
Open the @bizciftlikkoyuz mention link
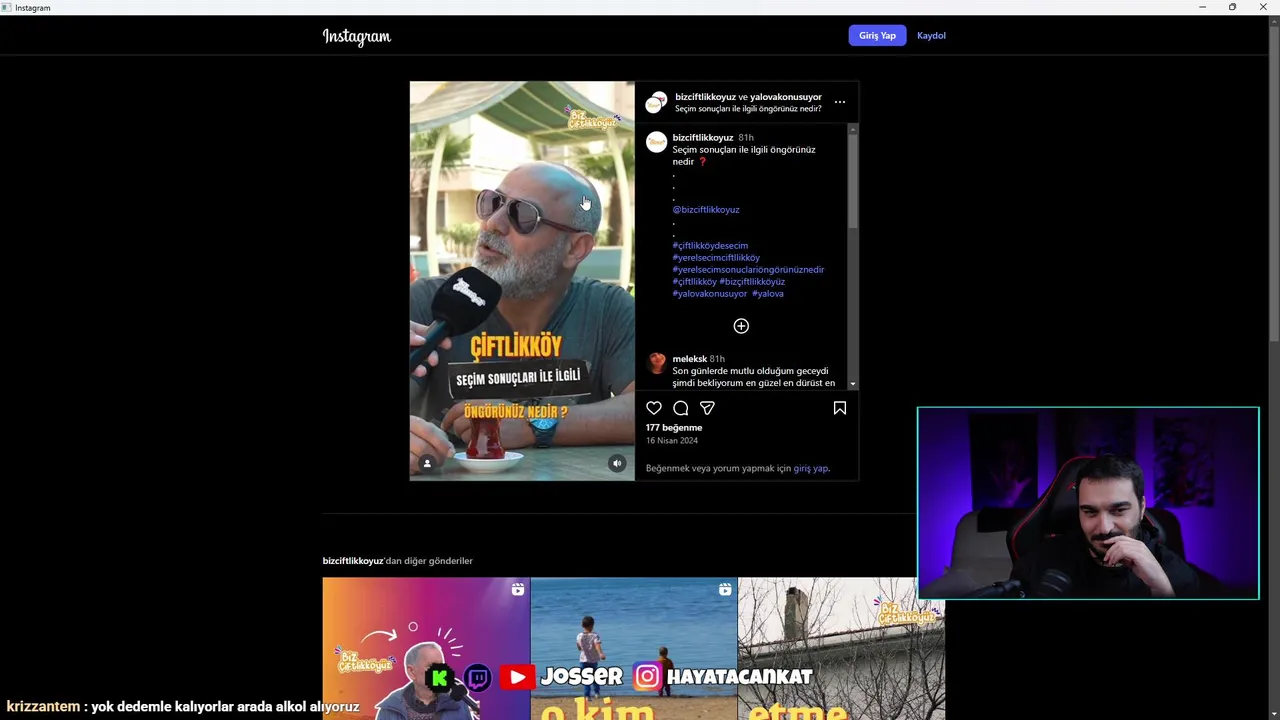[x=706, y=209]
